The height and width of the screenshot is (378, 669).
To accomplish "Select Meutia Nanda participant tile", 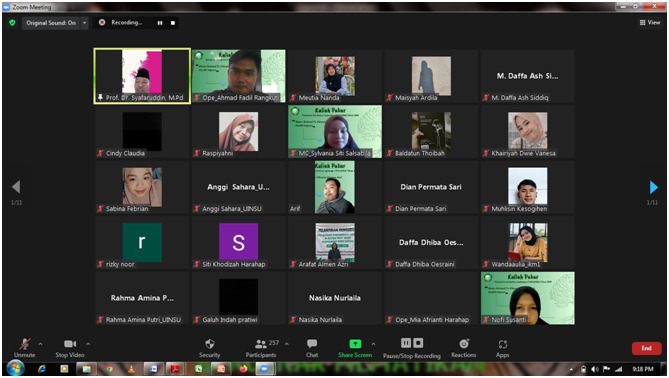I will (335, 76).
